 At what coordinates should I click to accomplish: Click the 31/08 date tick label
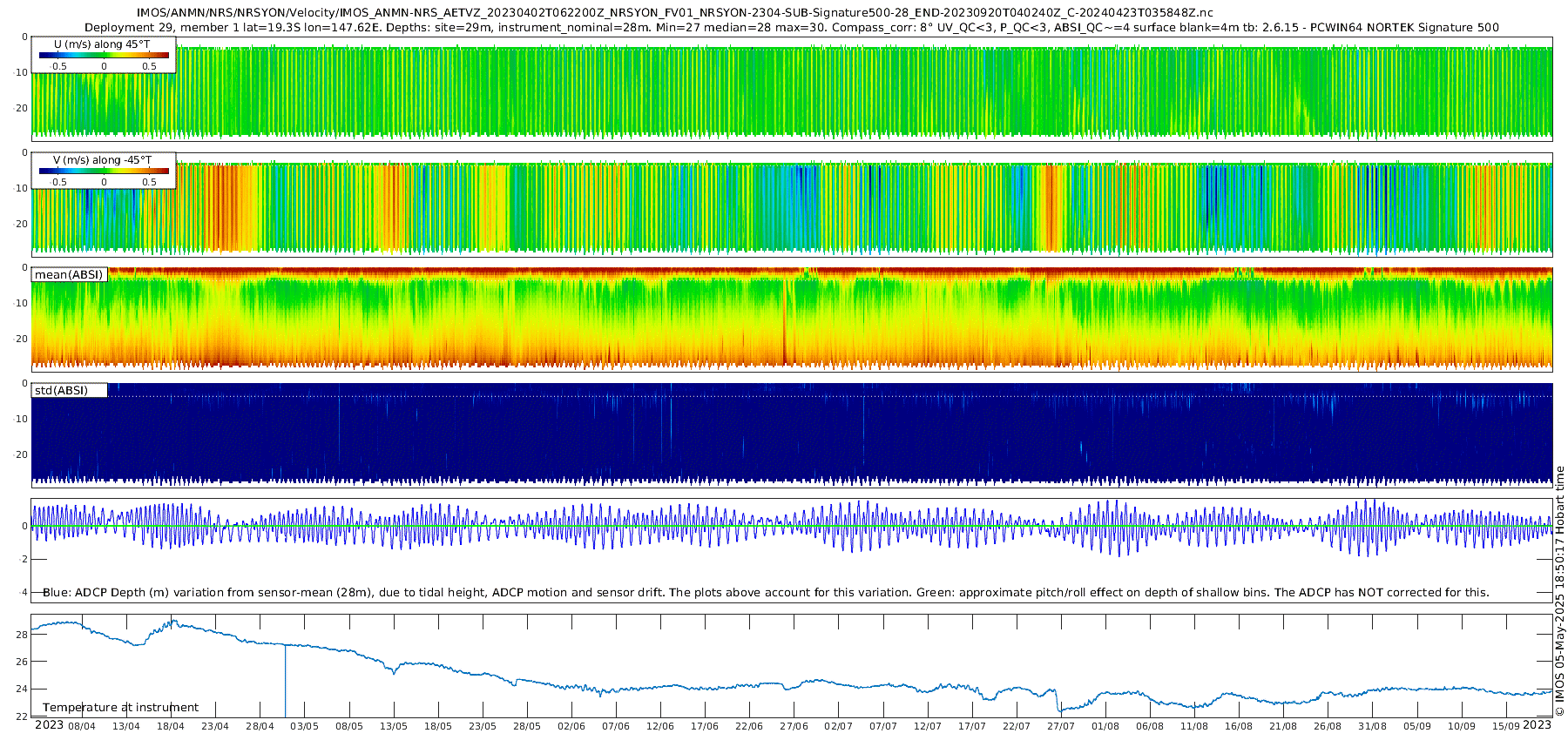1372,726
